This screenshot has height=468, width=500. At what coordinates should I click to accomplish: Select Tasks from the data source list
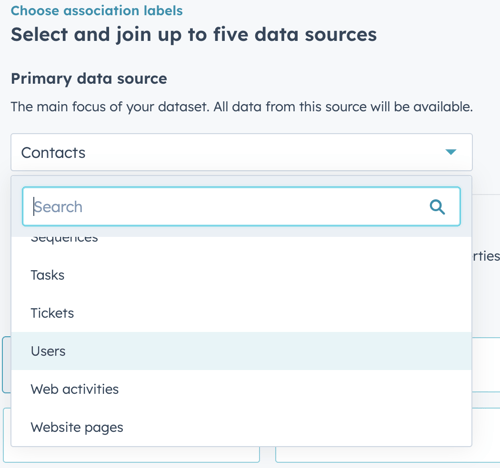pos(241,275)
